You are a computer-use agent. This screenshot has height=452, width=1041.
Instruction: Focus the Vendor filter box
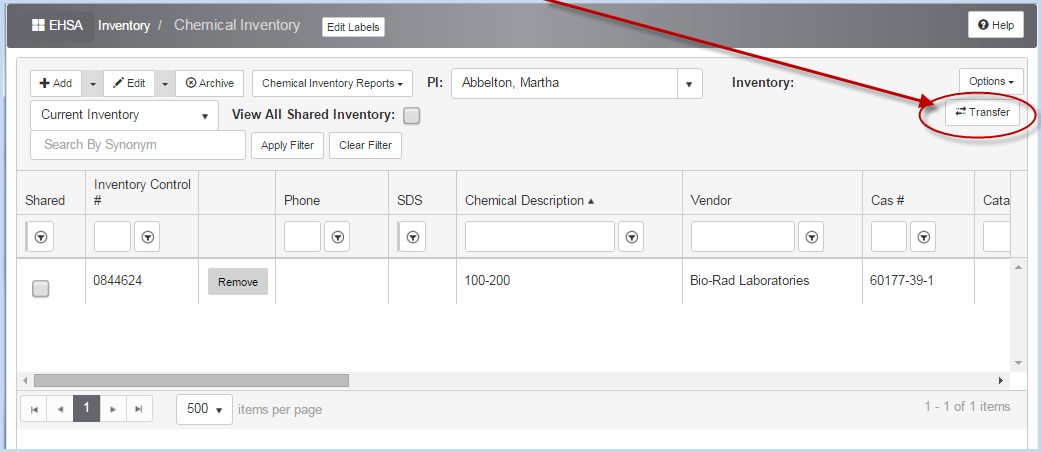pos(742,237)
